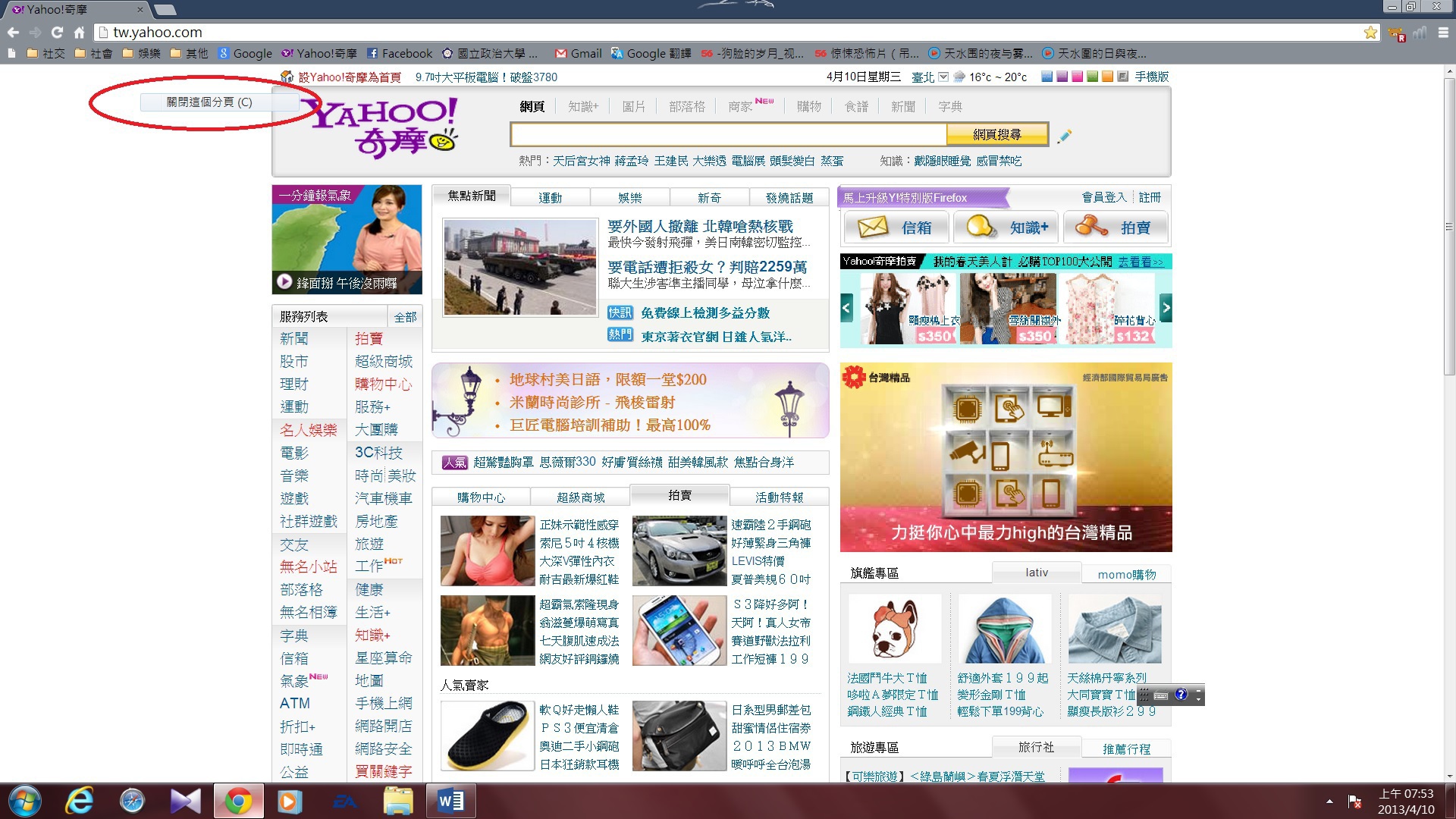
Task: Switch to the 超級商城 tab
Action: (x=581, y=497)
